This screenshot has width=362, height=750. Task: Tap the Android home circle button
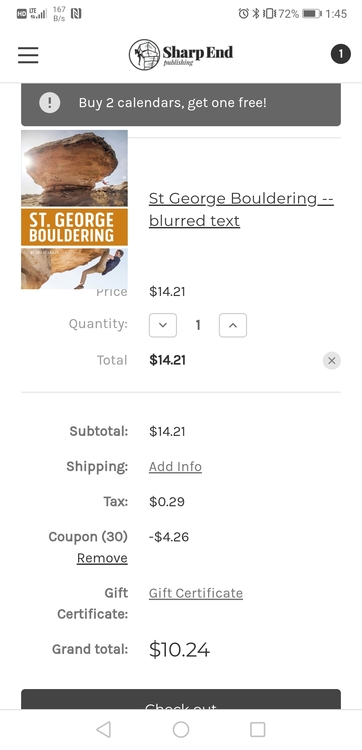tap(181, 729)
